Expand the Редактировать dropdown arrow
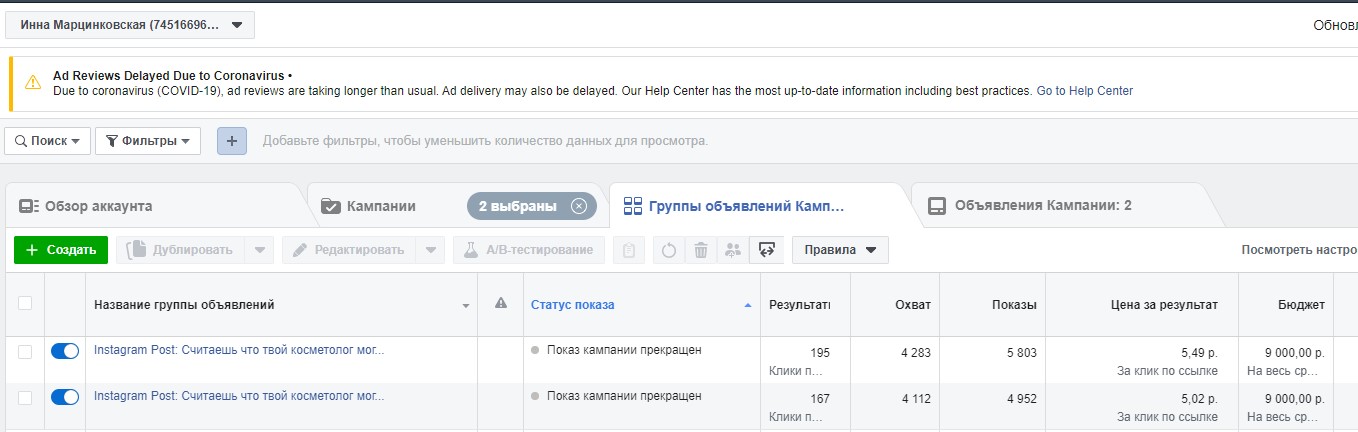The image size is (1358, 432). point(430,250)
